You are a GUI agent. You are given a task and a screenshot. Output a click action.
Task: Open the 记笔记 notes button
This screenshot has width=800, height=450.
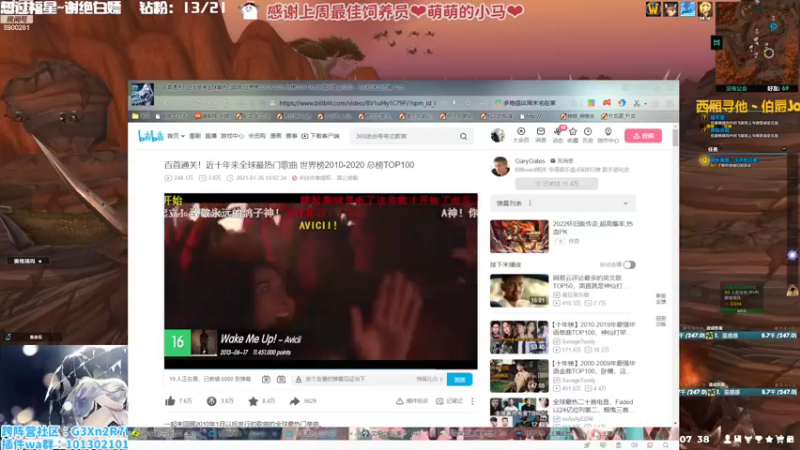click(x=449, y=401)
